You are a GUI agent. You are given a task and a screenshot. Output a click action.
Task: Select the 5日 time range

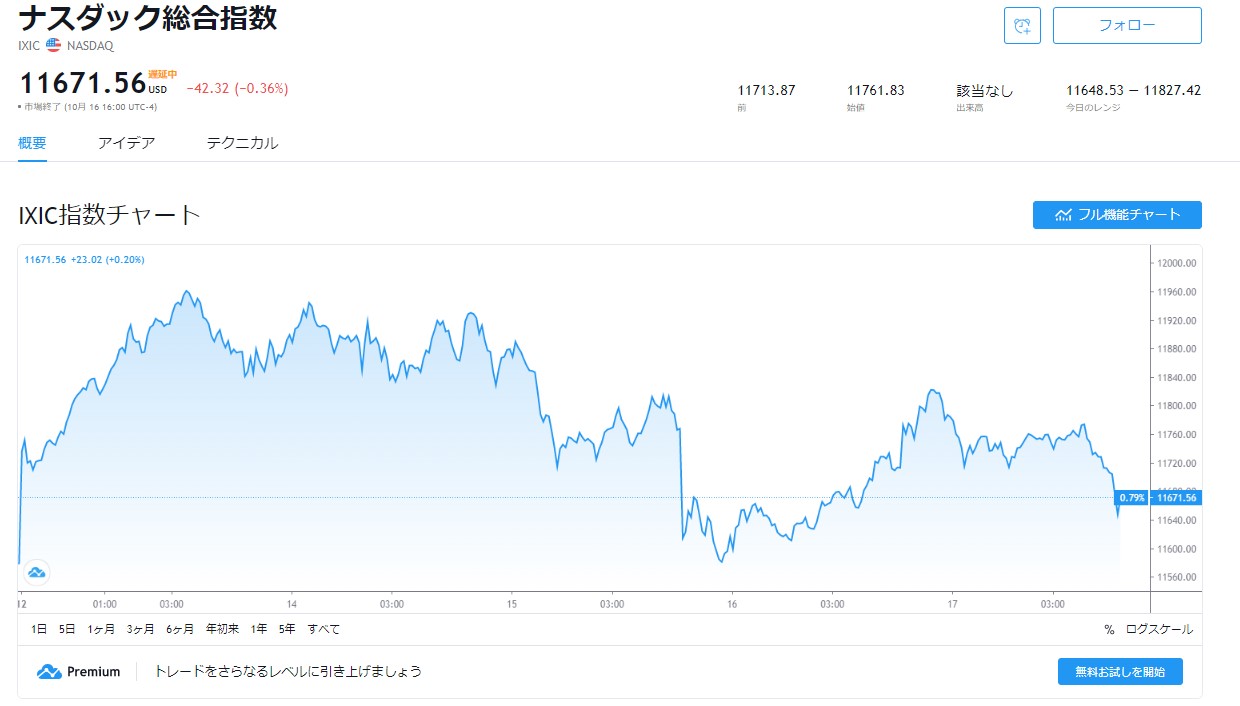67,629
